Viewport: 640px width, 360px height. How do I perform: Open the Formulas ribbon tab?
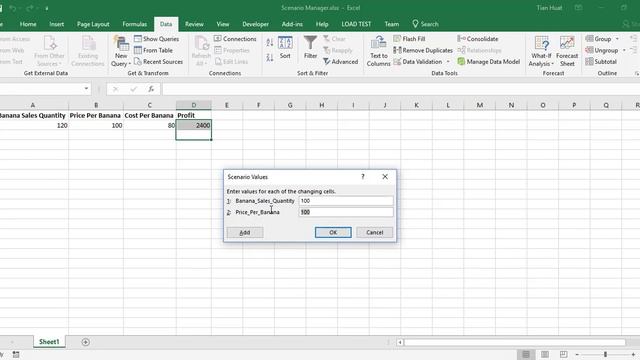tap(135, 24)
